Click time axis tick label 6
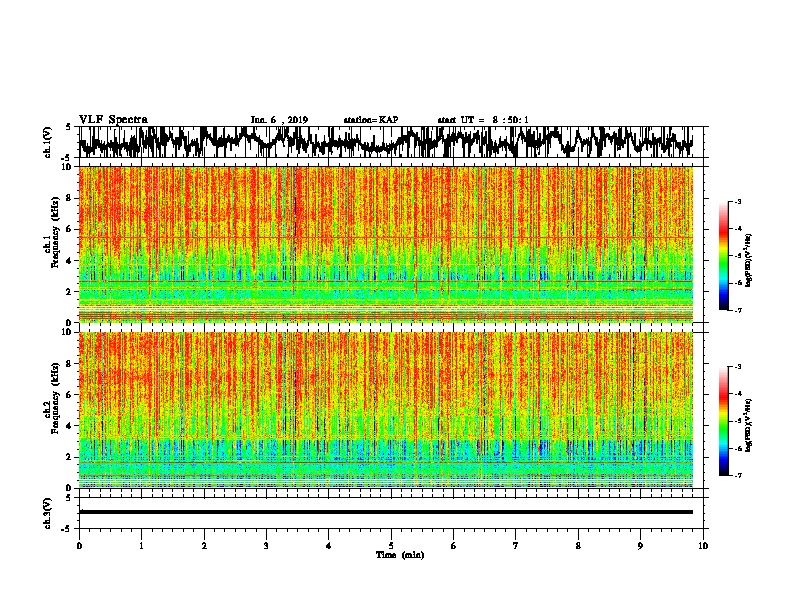The width and height of the screenshot is (792, 612). 454,545
